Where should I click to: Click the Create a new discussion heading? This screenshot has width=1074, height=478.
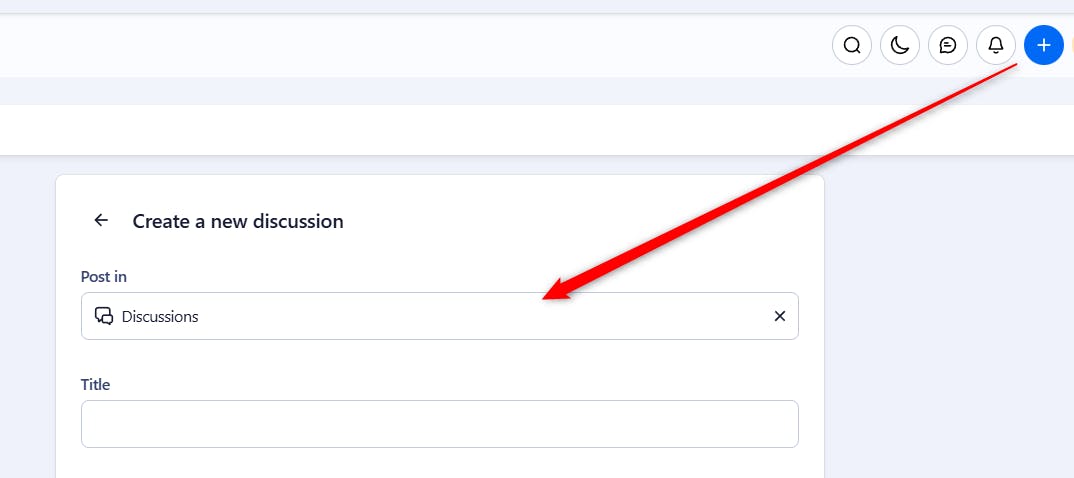(238, 221)
